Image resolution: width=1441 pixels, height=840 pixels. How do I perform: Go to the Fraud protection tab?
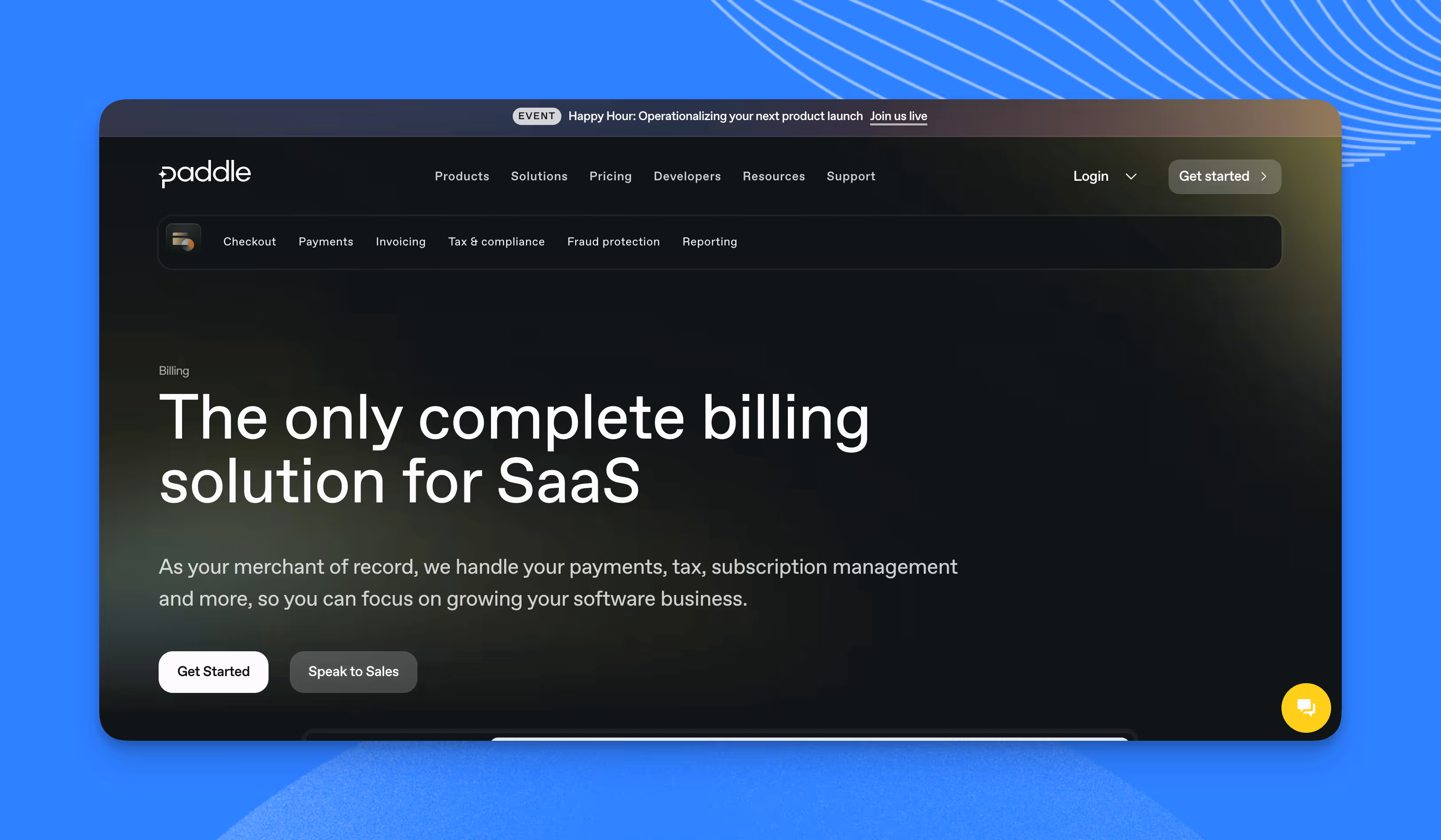click(x=613, y=242)
